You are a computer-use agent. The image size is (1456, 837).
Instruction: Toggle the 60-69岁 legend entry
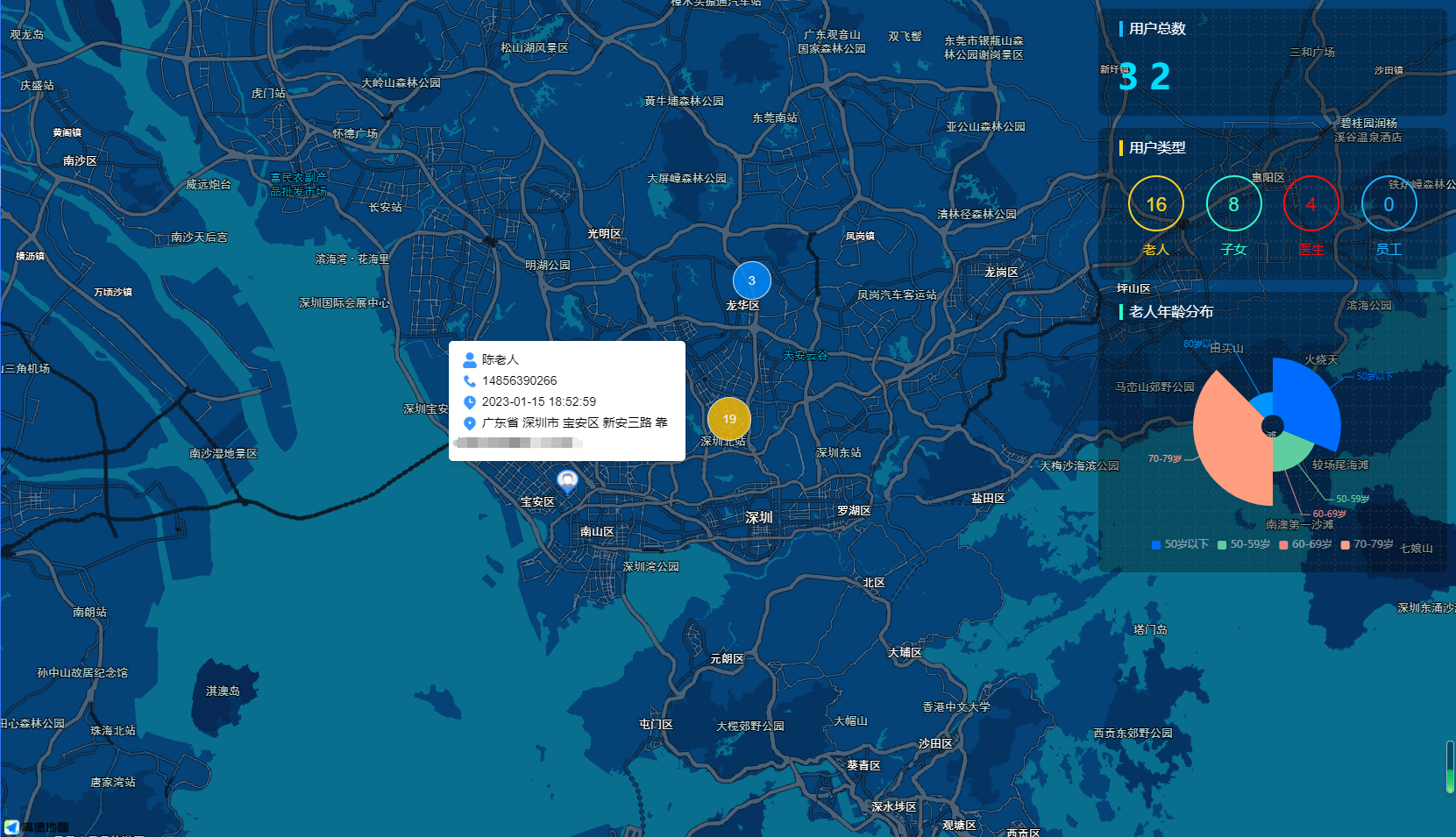tap(1305, 544)
